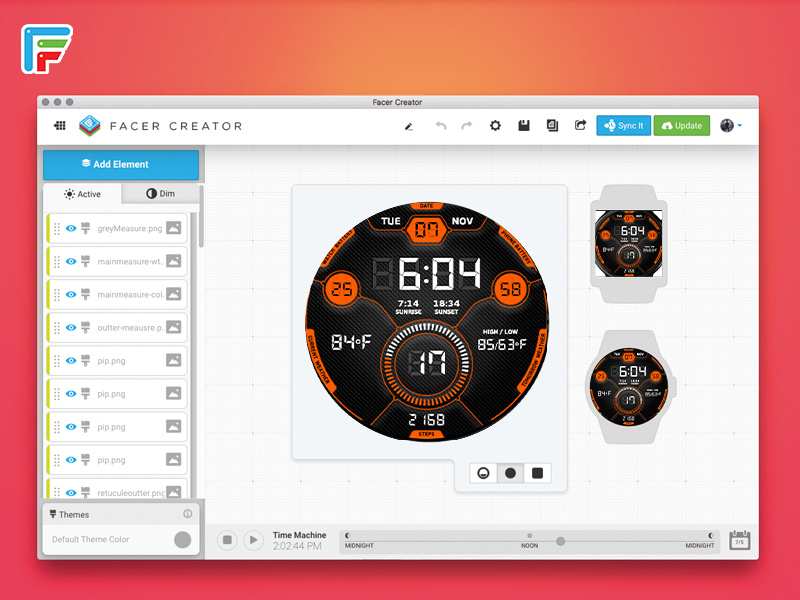Click image icon on mainmeasure-col layer
This screenshot has height=600, width=800.
pos(173,294)
